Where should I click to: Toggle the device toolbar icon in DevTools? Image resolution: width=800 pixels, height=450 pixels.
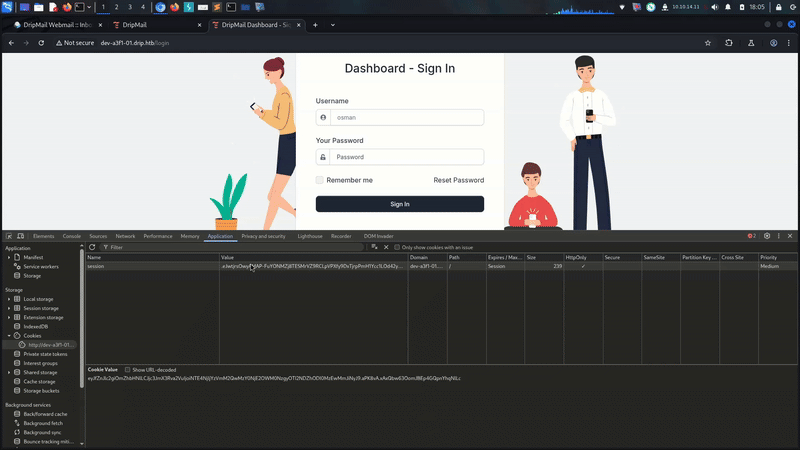click(x=22, y=236)
